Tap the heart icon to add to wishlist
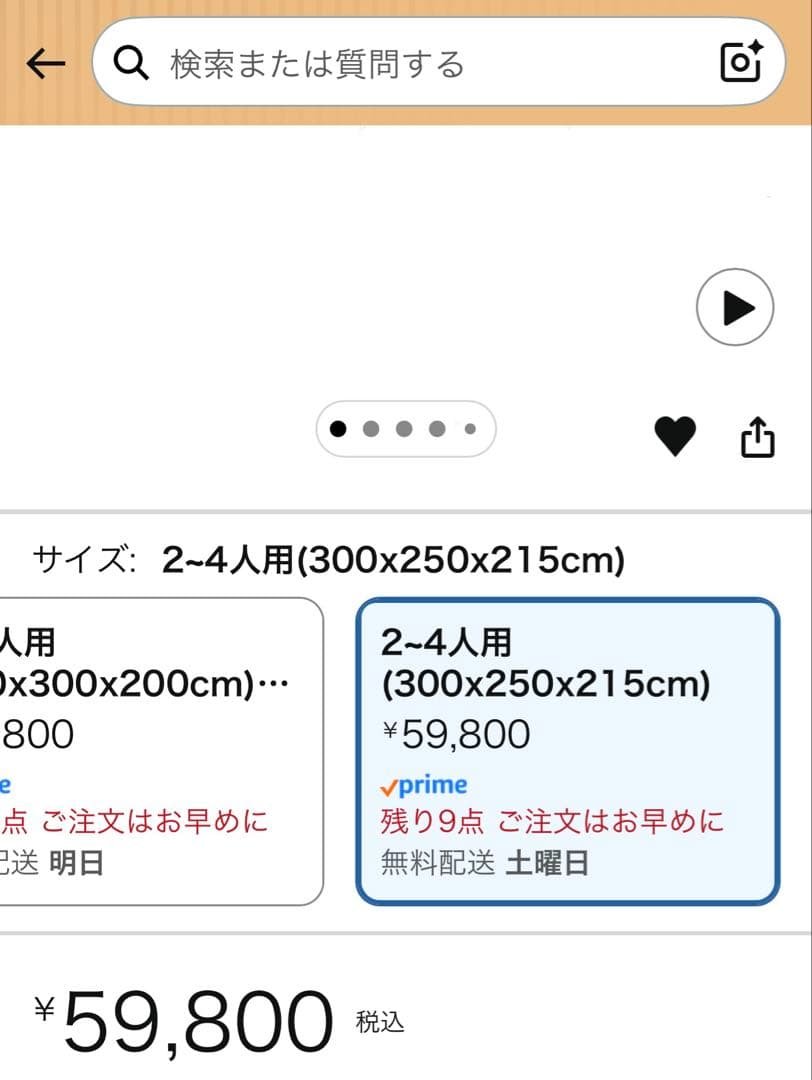 pos(677,435)
